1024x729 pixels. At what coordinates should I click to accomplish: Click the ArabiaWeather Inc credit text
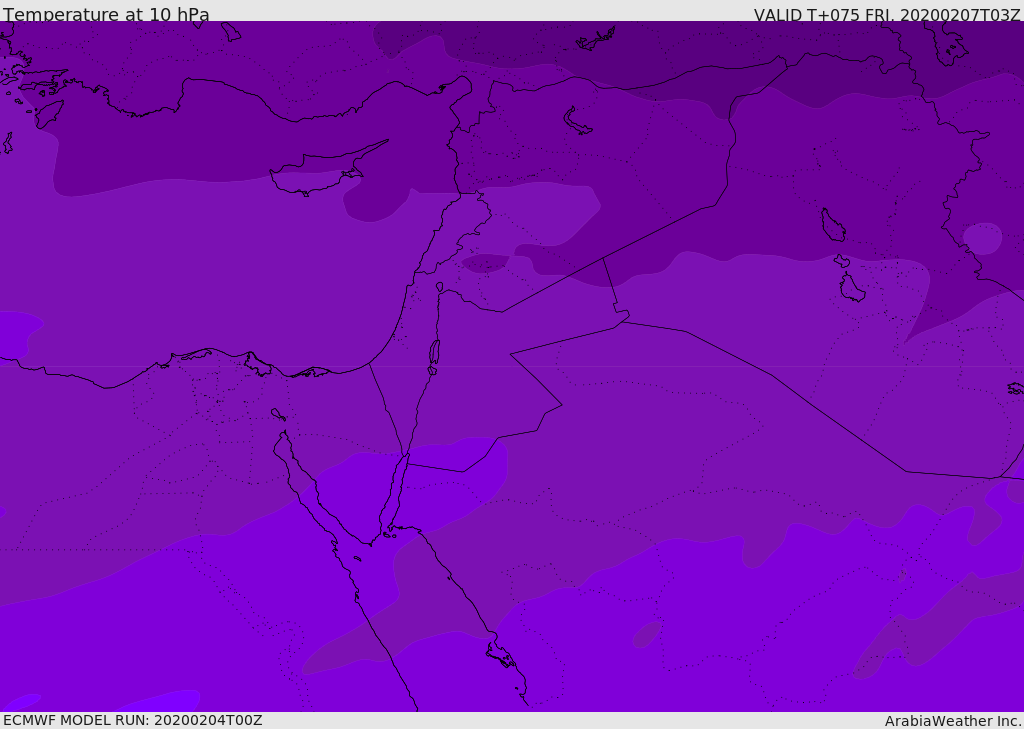(x=952, y=721)
